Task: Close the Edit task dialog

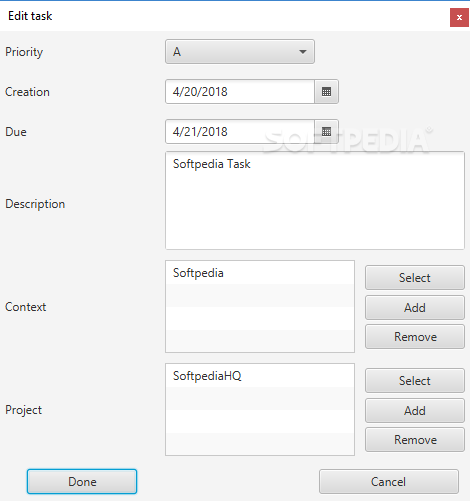Action: pyautogui.click(x=459, y=17)
